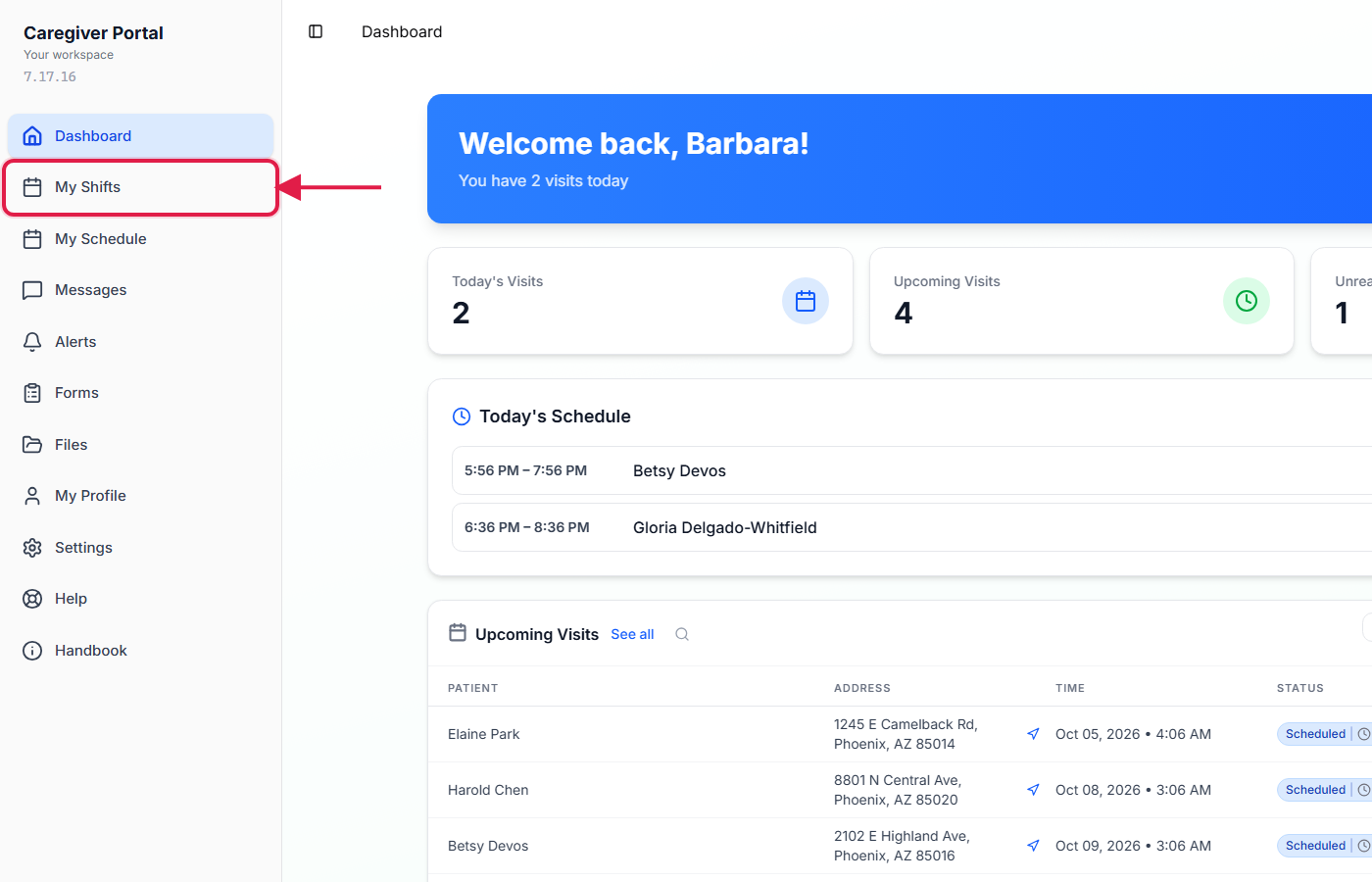This screenshot has width=1372, height=882.
Task: Click the STATUS column header
Action: click(x=1300, y=688)
